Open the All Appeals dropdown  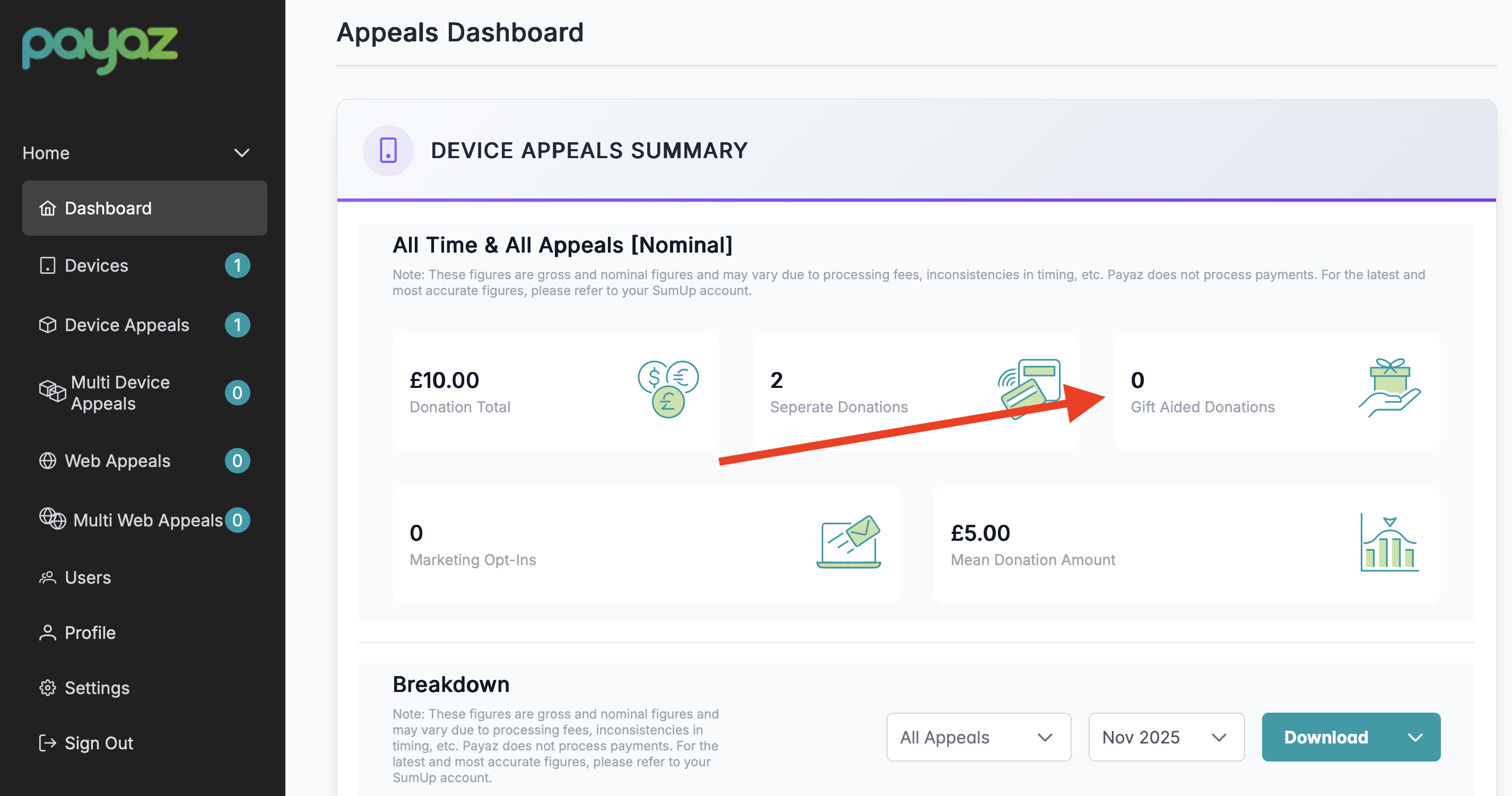[978, 737]
